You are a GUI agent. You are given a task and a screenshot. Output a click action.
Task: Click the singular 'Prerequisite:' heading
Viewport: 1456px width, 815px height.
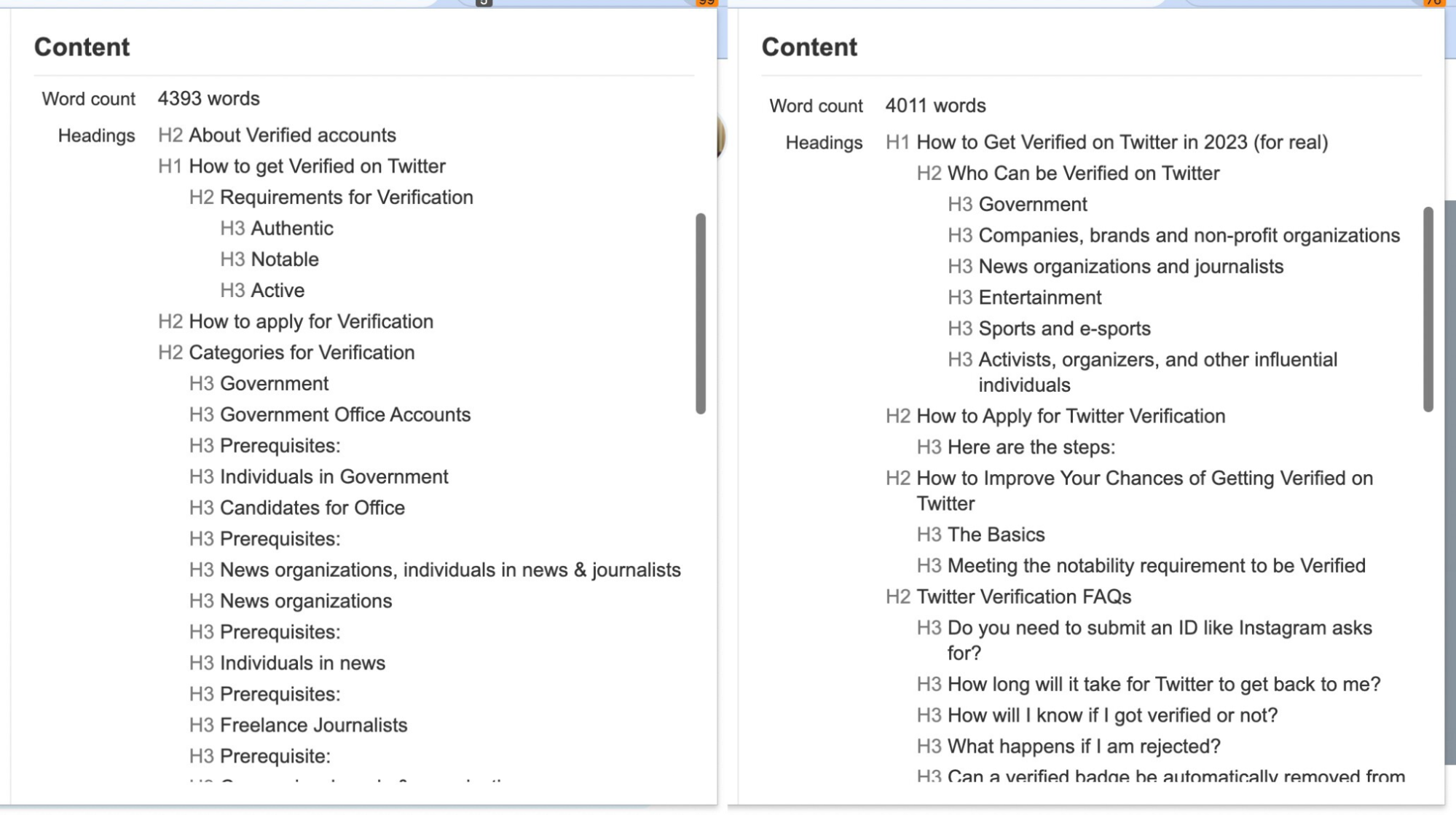coord(275,757)
